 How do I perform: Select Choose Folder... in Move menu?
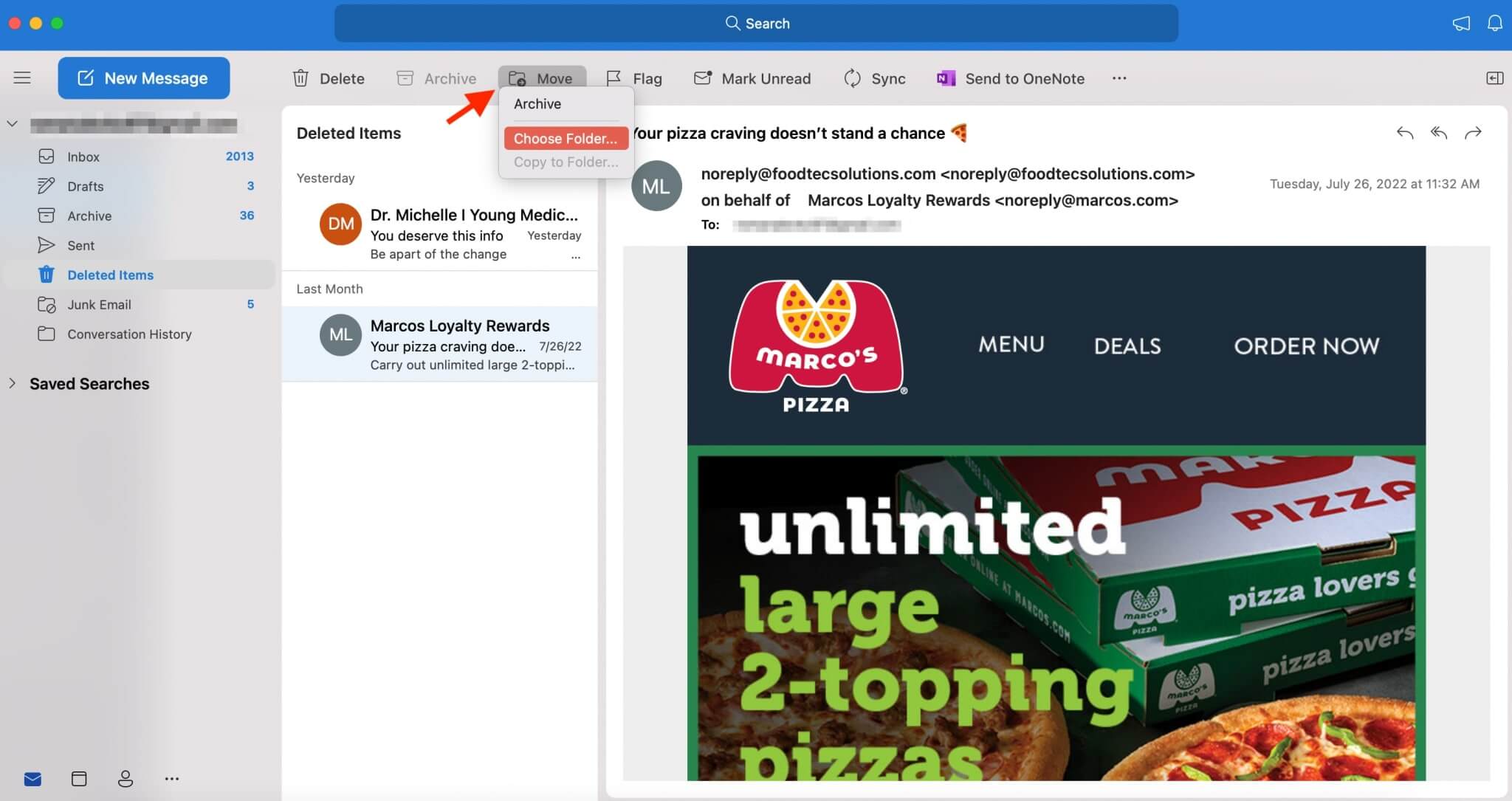tap(566, 138)
